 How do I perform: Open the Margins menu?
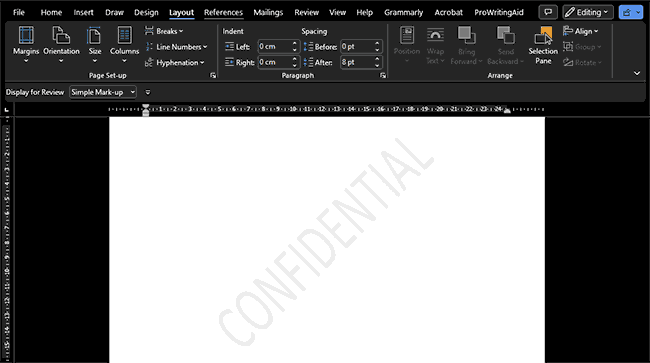tap(26, 45)
